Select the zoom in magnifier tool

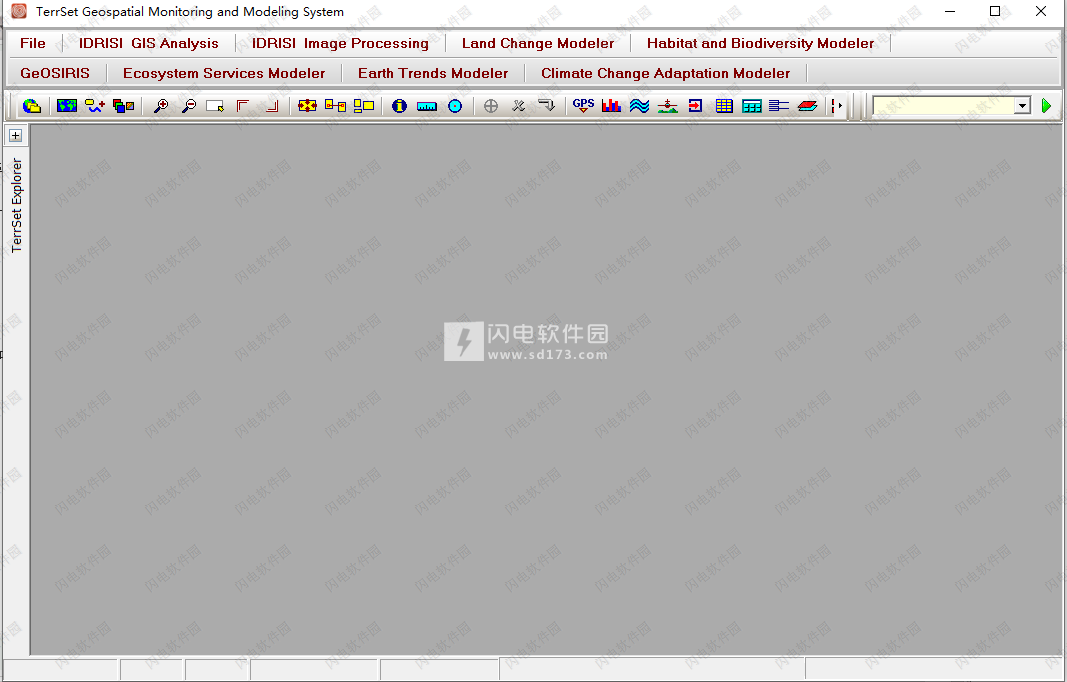coord(161,105)
